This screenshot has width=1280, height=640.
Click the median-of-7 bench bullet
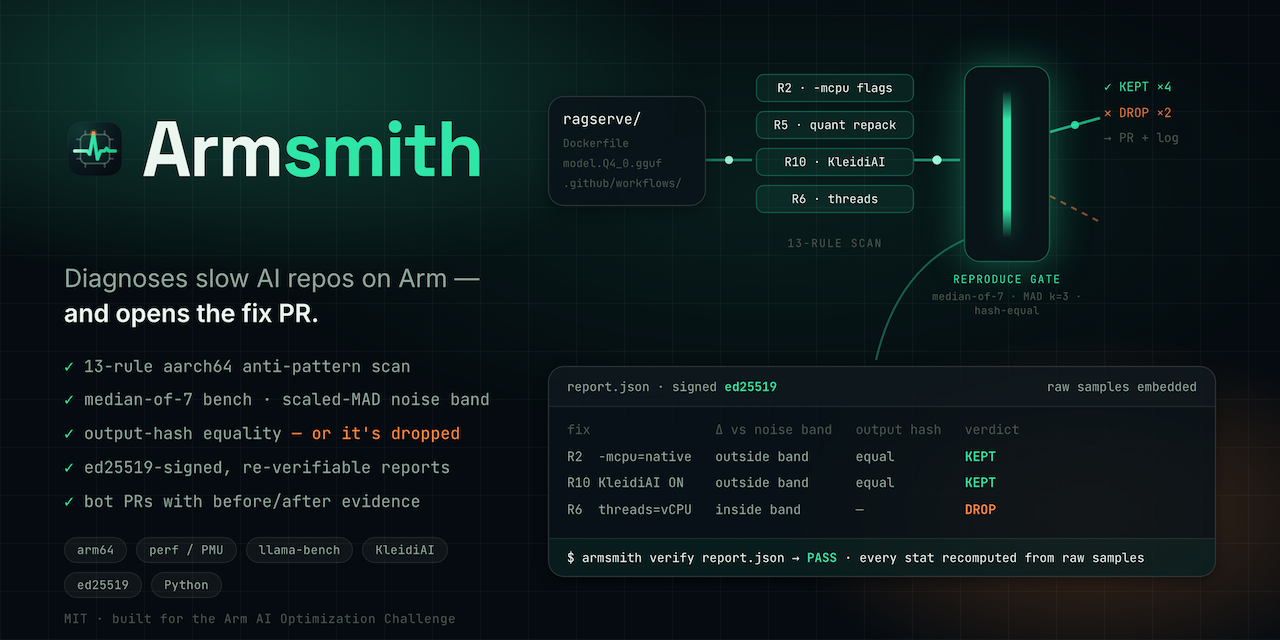pos(277,400)
